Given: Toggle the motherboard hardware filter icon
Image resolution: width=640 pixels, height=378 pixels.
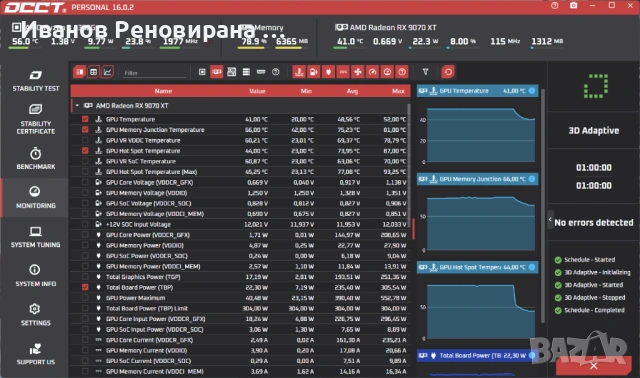Looking at the screenshot, I should click(231, 72).
